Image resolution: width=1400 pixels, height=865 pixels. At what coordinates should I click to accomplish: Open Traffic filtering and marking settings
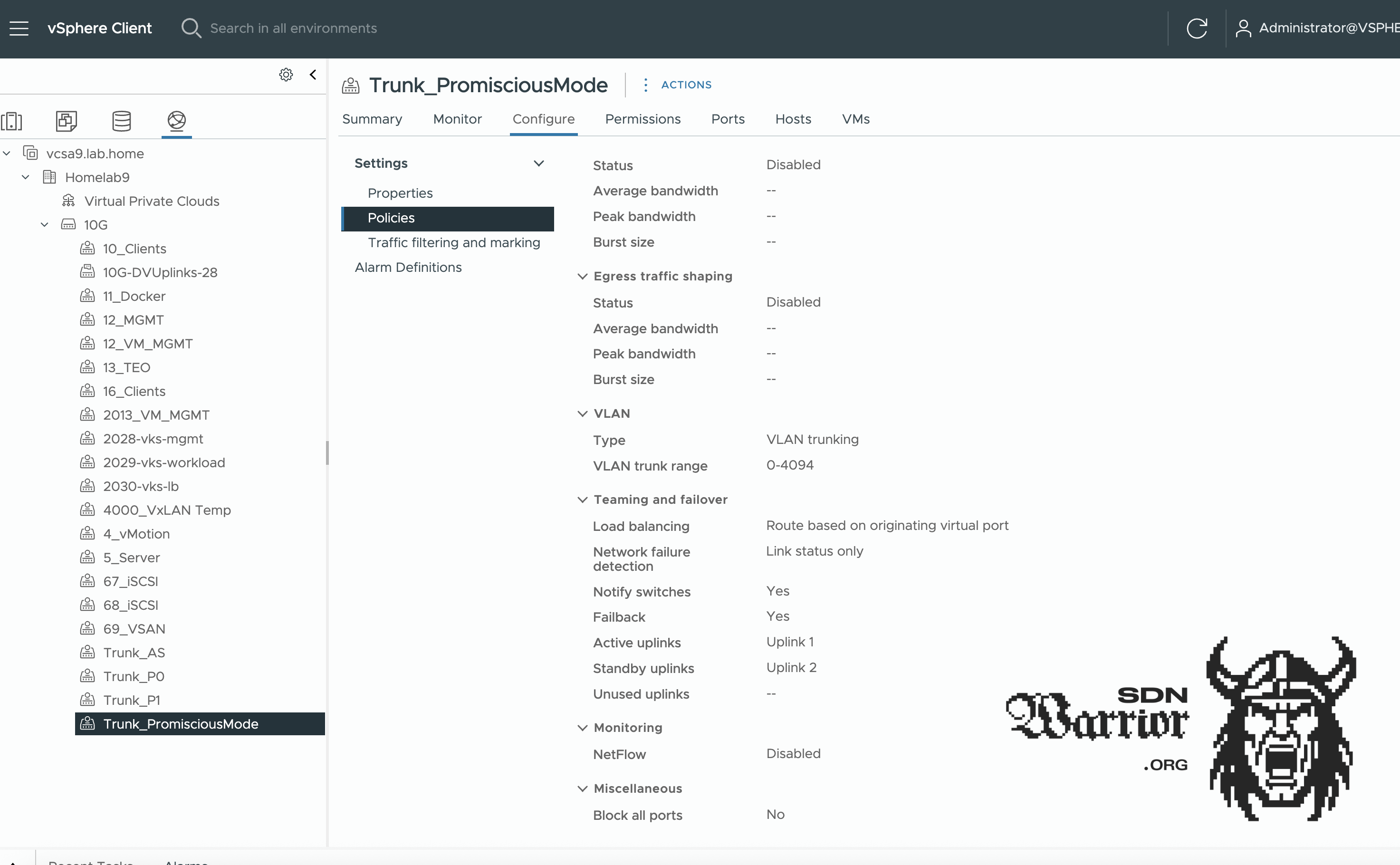[453, 242]
